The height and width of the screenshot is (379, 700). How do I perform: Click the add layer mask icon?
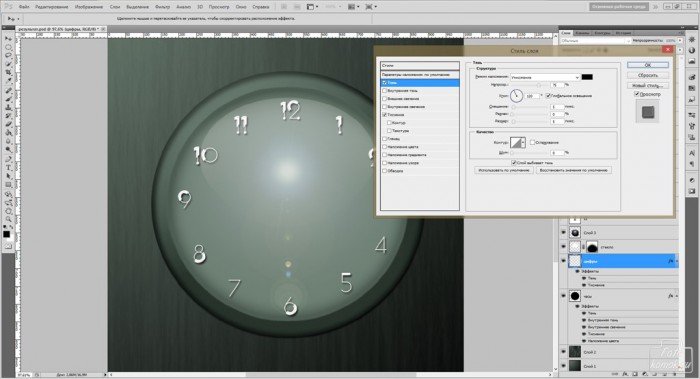click(635, 374)
